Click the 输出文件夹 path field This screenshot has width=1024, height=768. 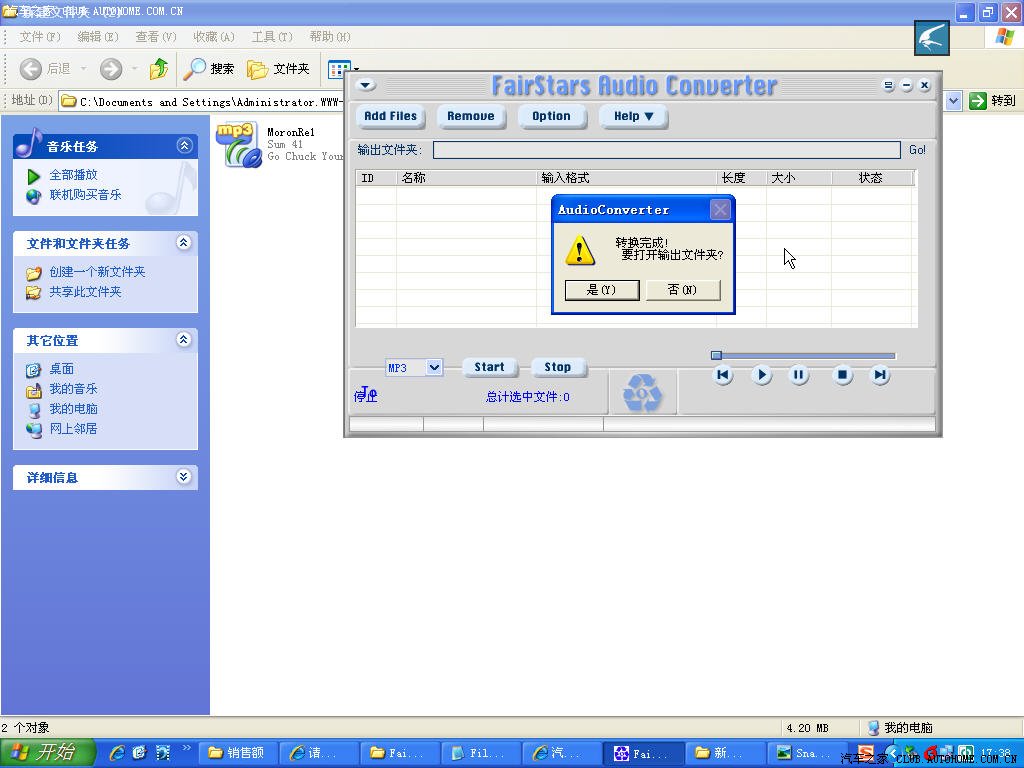pyautogui.click(x=666, y=150)
